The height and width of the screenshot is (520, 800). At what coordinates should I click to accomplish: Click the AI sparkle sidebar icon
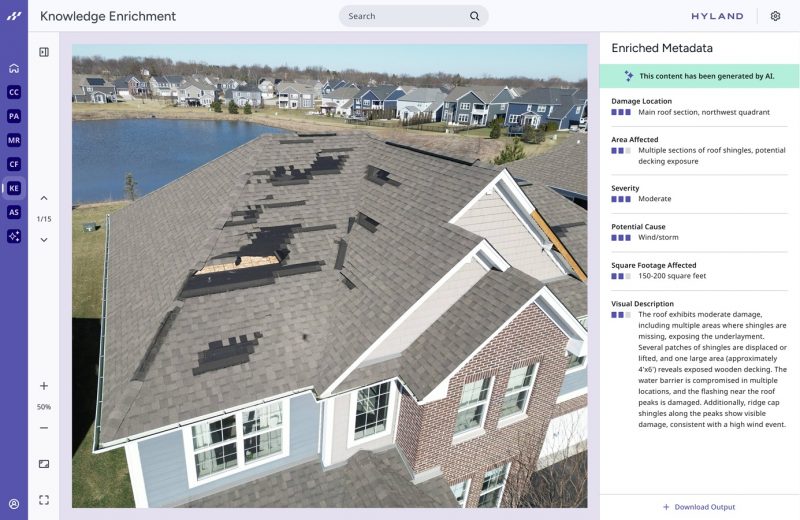pos(14,236)
